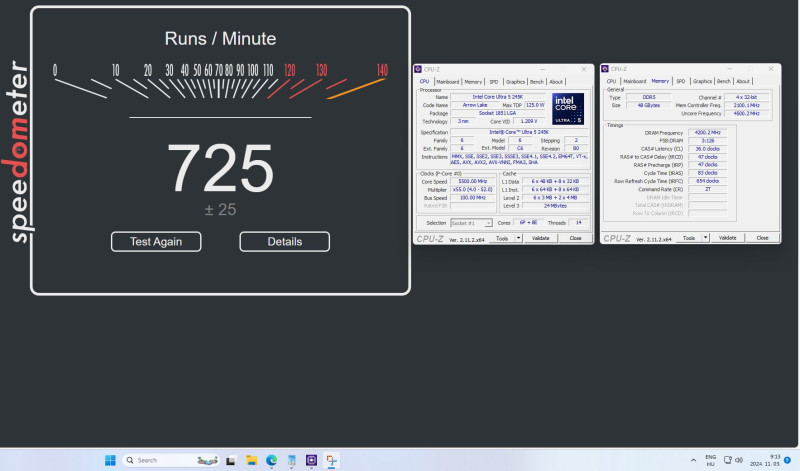Open Speedometer Details

point(285,241)
